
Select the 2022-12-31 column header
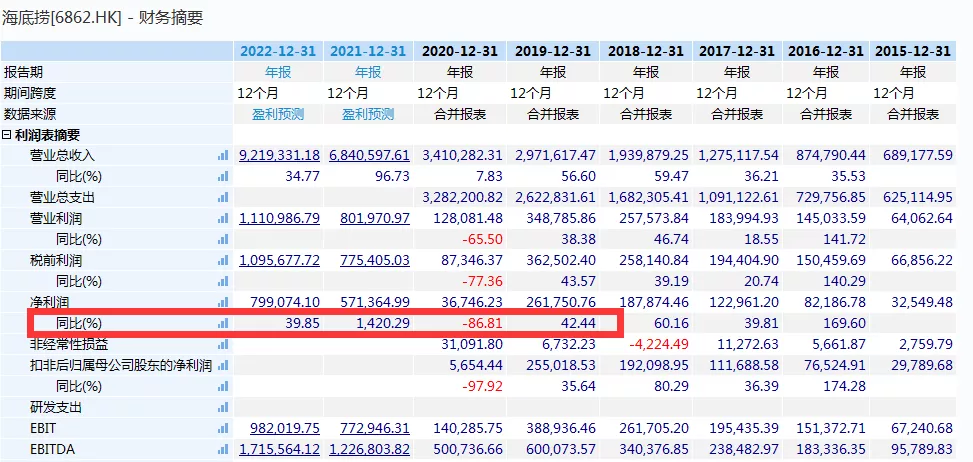tap(279, 51)
